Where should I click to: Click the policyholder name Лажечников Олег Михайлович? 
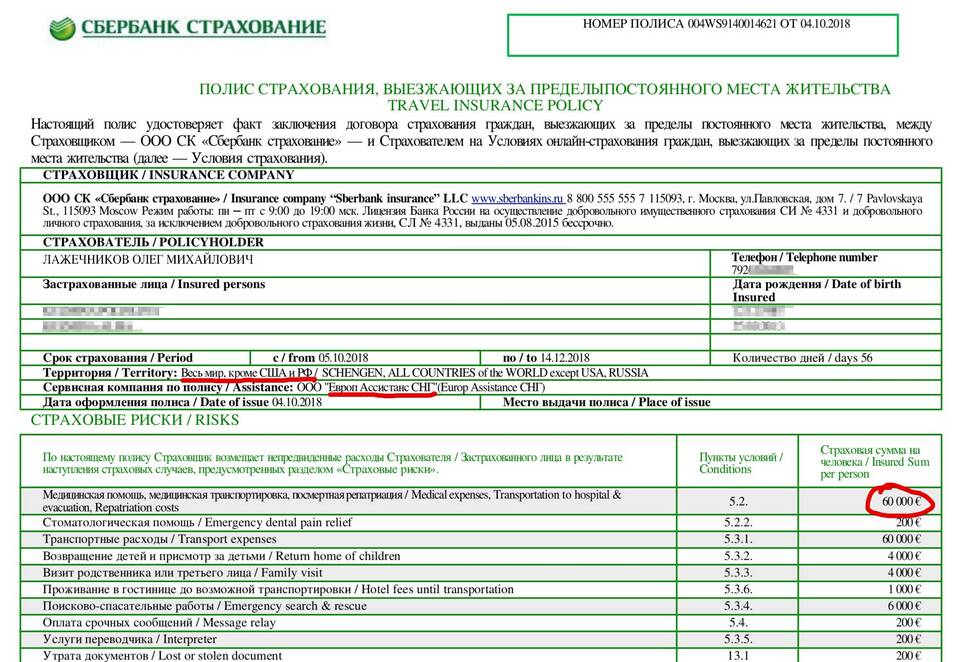point(148,260)
